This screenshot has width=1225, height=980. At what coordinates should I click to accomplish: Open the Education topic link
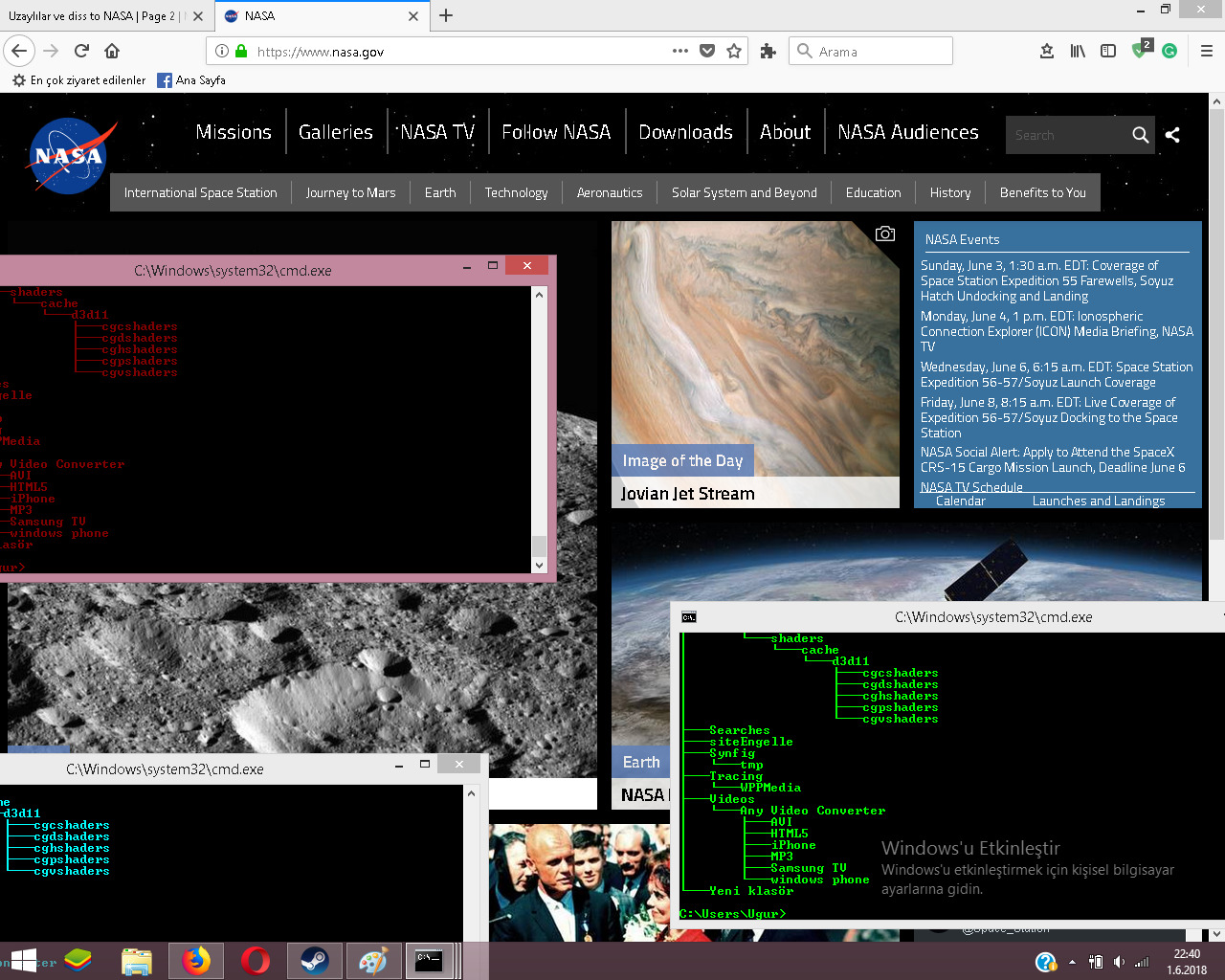click(x=873, y=192)
